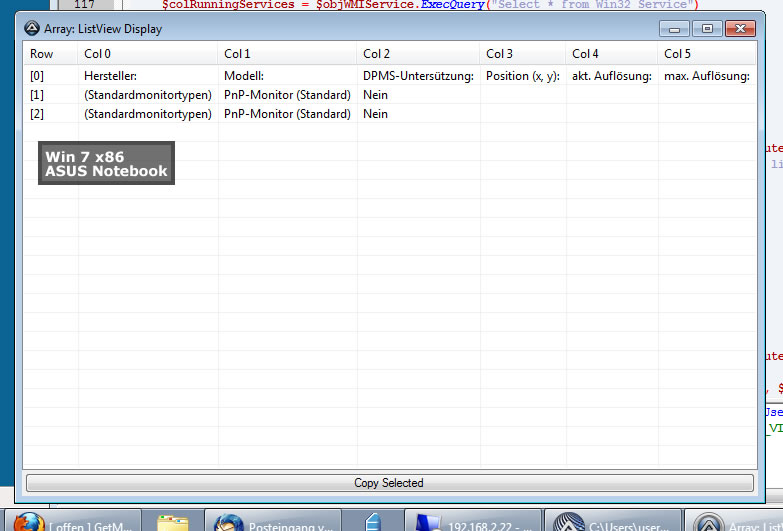Switch to Thunderbird Posteingang taskbar item

coord(272,521)
